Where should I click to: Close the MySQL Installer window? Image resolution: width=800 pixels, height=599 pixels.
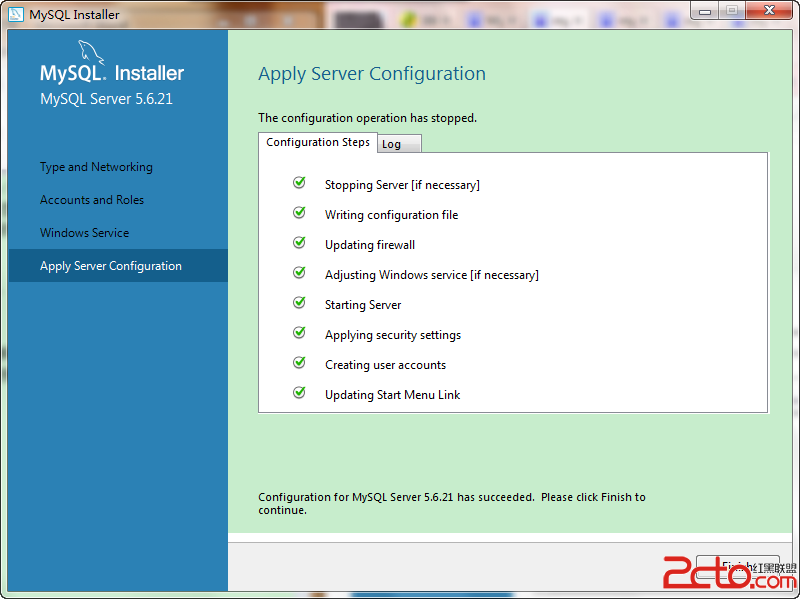pos(769,11)
